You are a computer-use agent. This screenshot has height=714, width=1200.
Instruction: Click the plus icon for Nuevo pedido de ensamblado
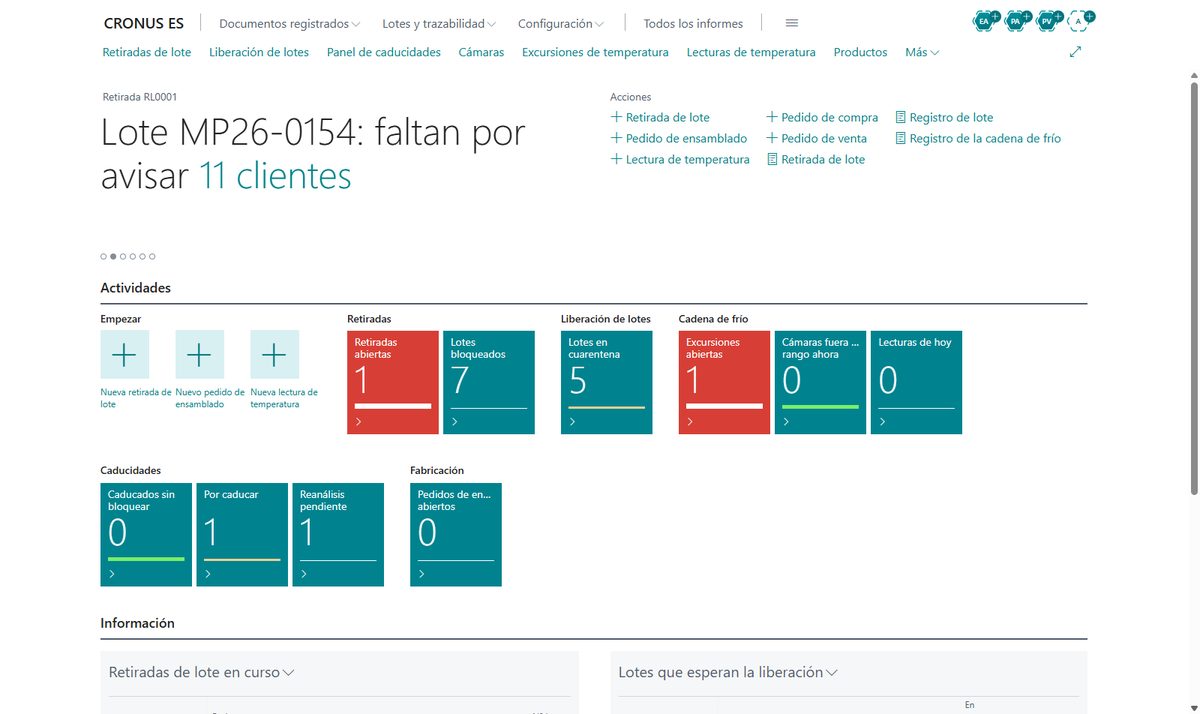199,354
